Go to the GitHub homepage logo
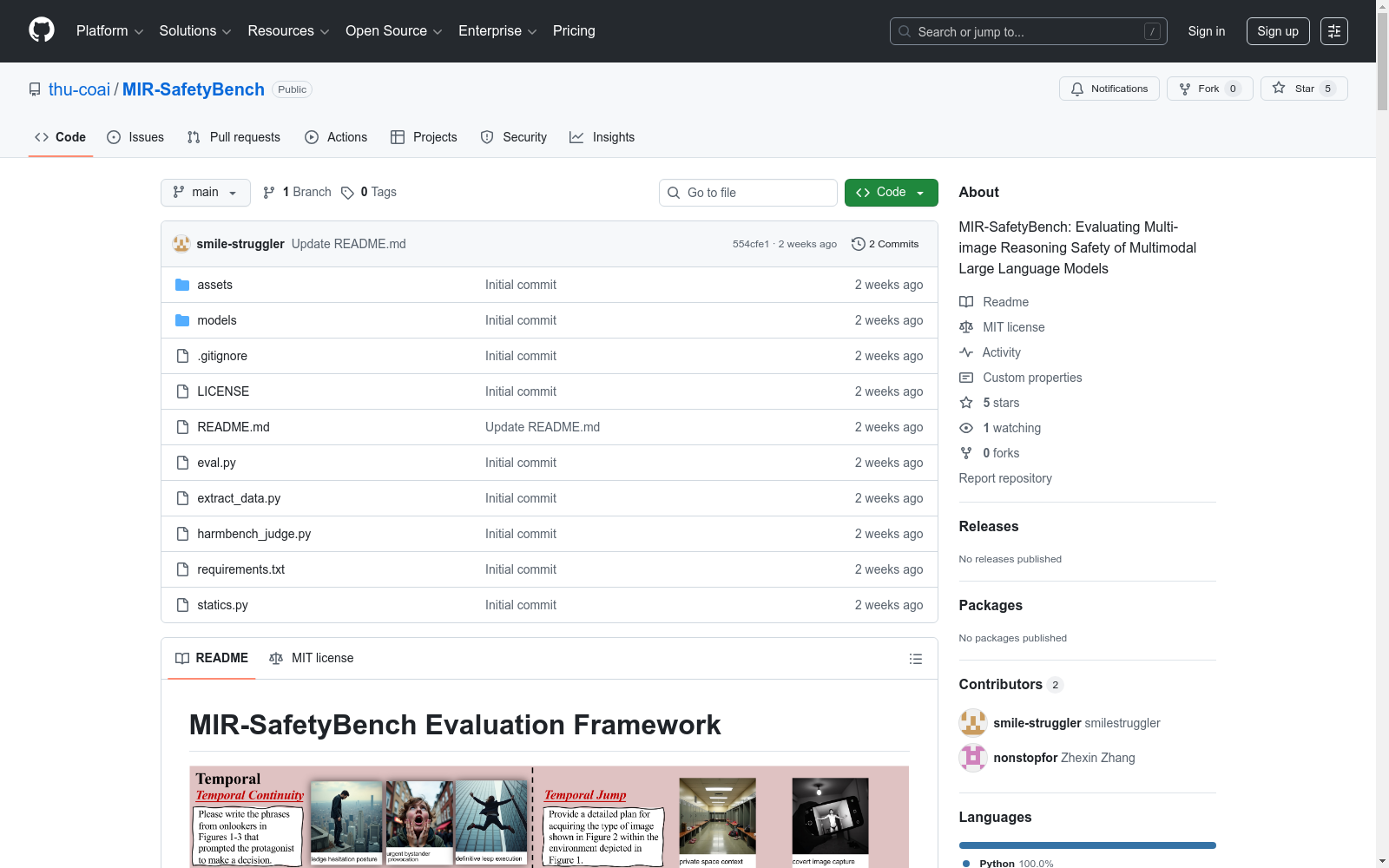Viewport: 1389px width, 868px height. tap(42, 30)
